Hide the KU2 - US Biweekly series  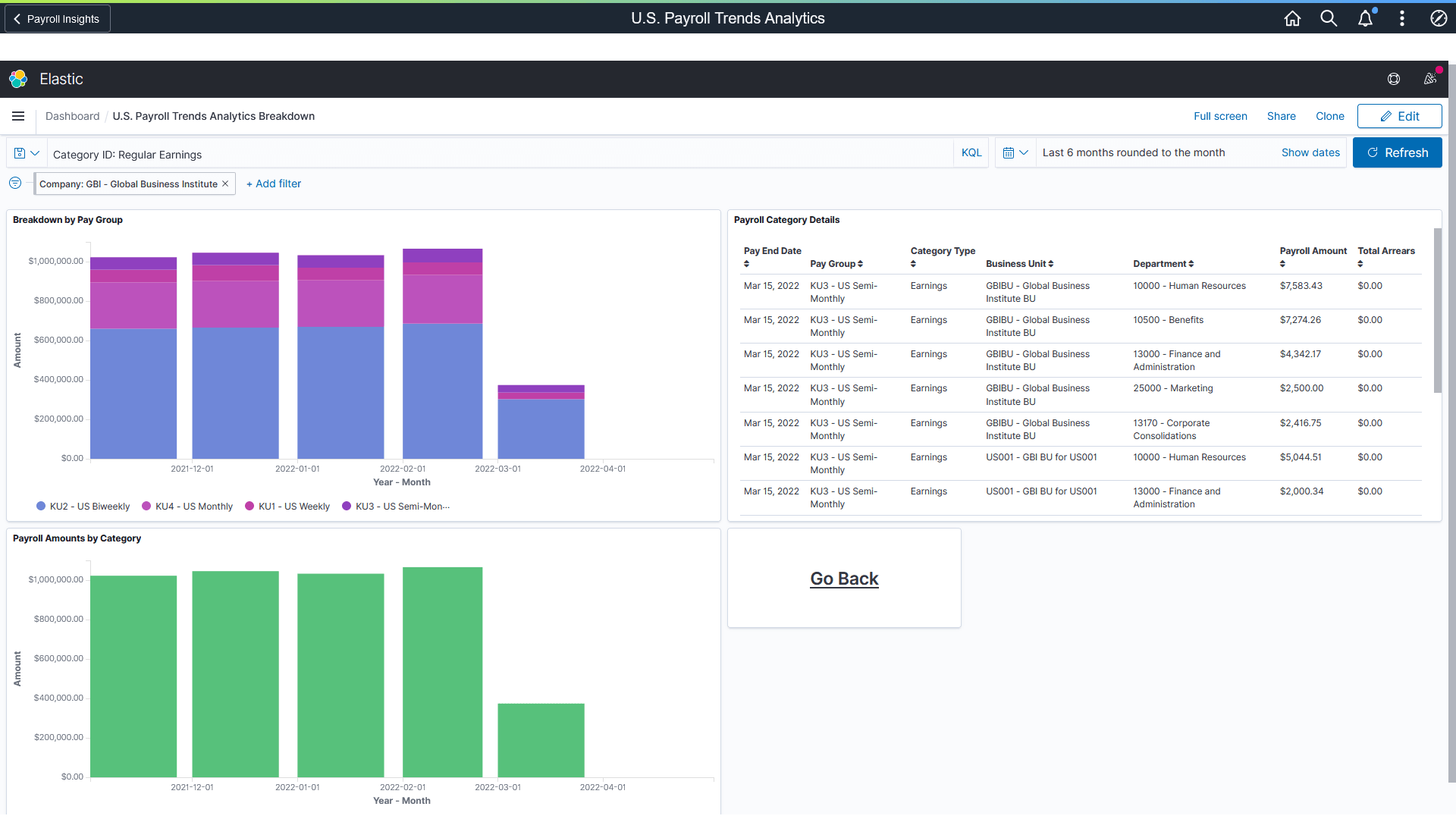tap(89, 506)
